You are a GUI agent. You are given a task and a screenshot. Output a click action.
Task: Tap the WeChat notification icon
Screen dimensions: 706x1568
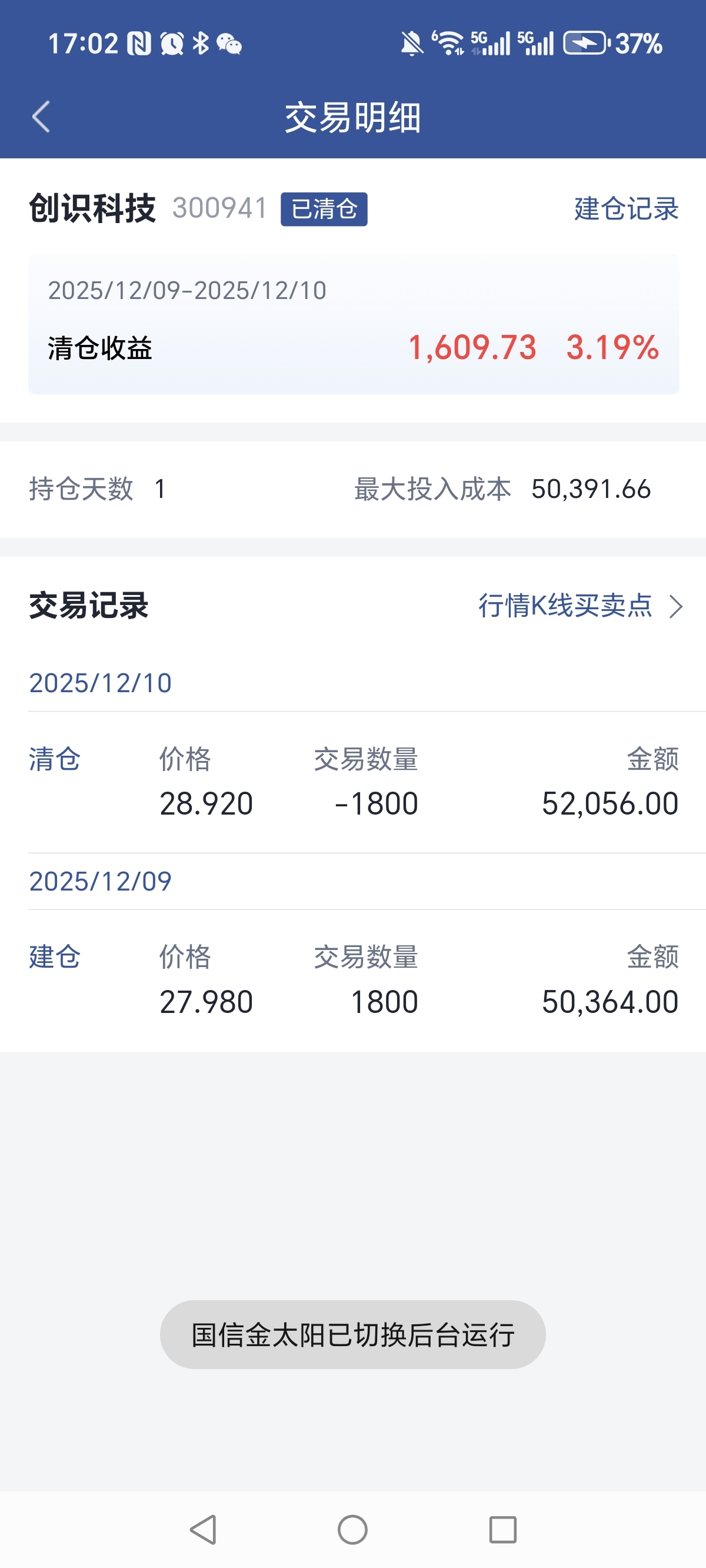coord(229,44)
